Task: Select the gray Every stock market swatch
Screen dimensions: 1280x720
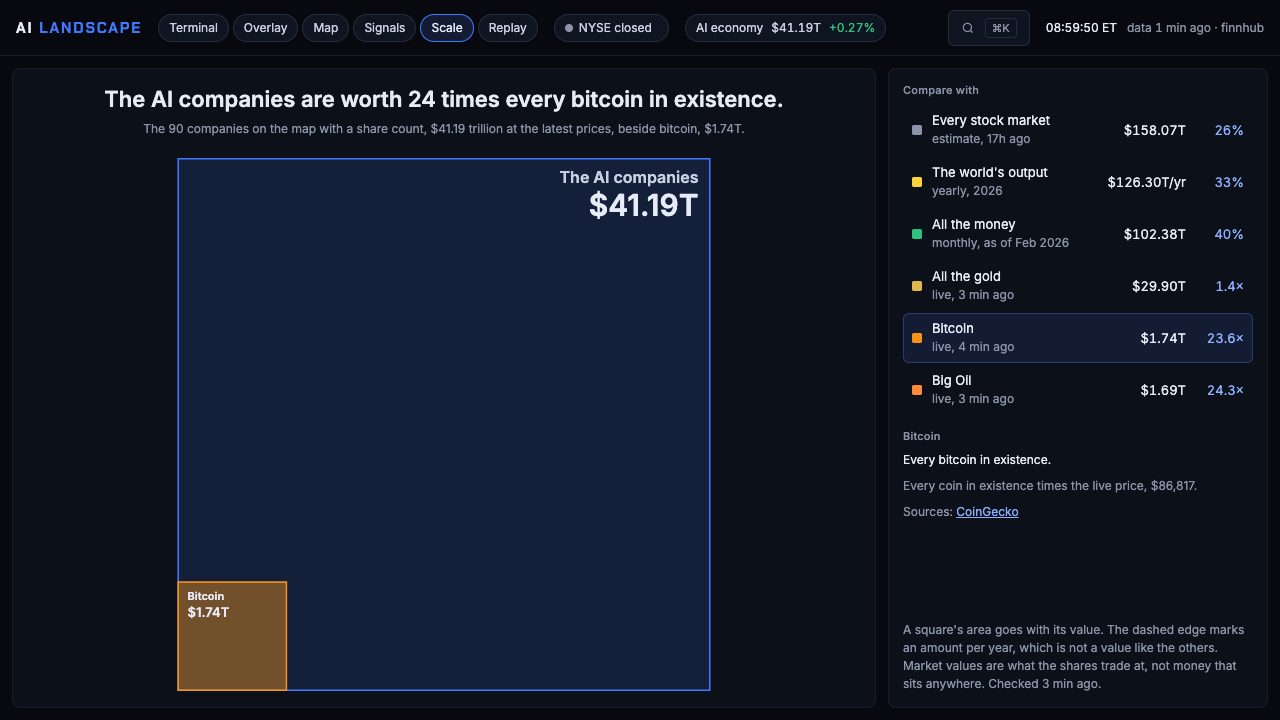Action: (x=917, y=130)
